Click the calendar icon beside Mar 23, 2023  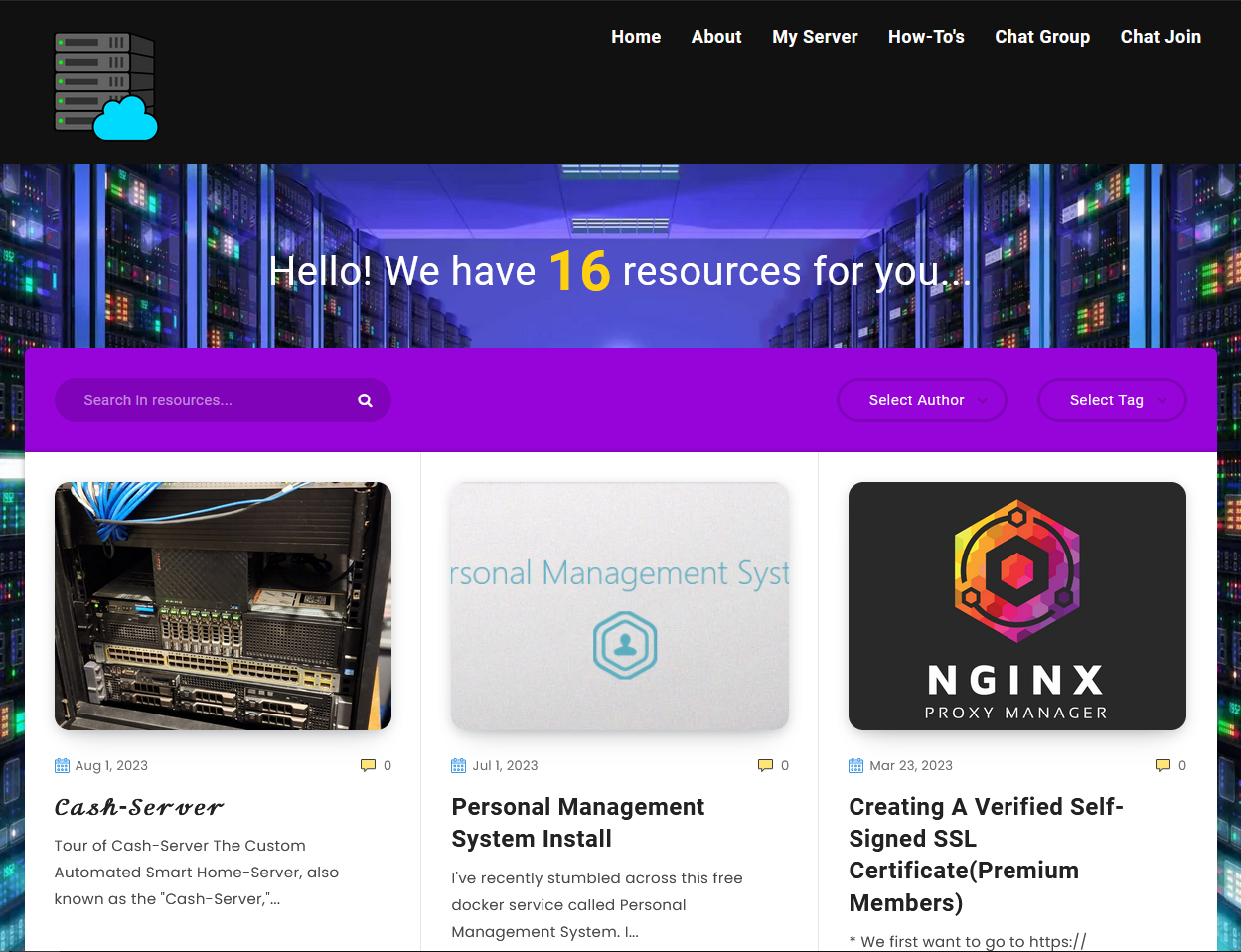point(855,765)
